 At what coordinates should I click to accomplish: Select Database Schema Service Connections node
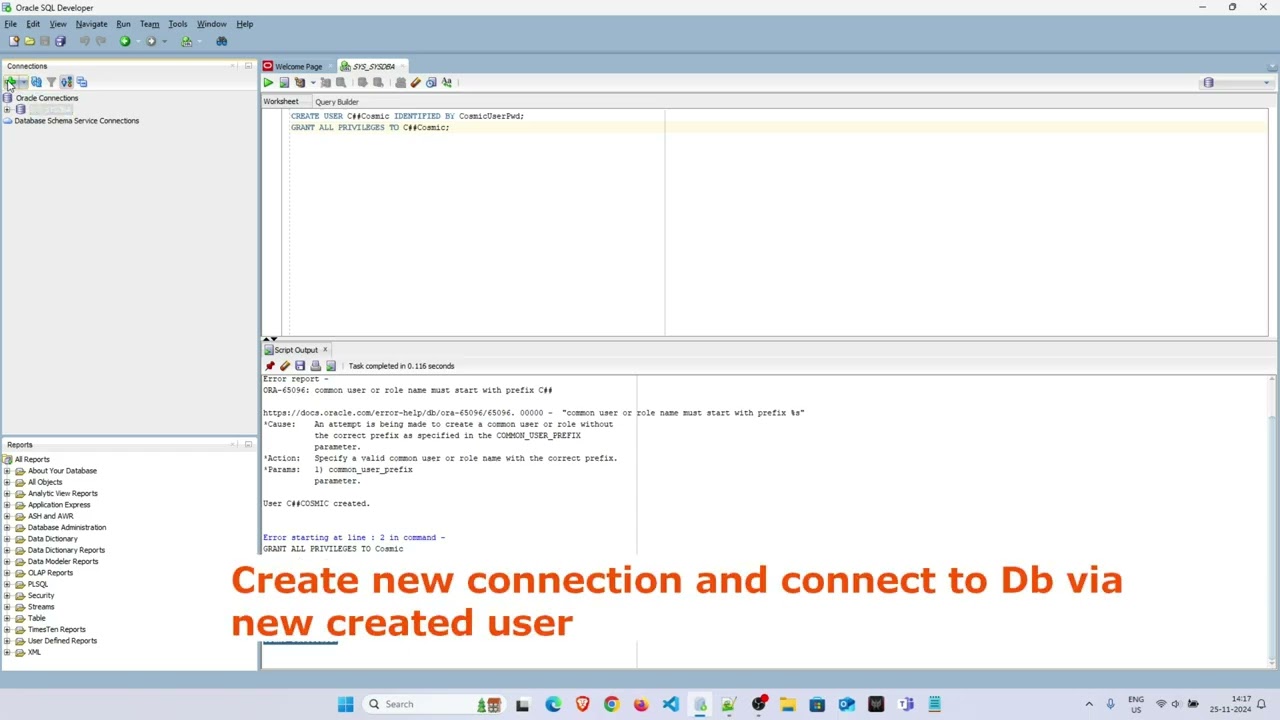(76, 121)
